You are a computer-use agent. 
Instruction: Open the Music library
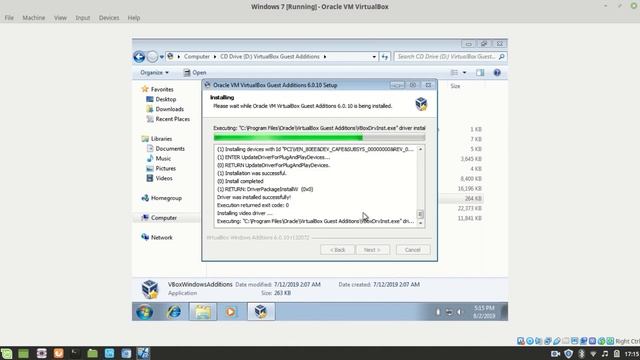click(158, 158)
